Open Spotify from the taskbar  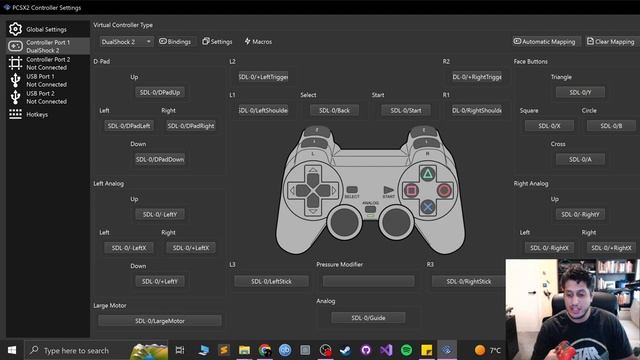point(407,350)
